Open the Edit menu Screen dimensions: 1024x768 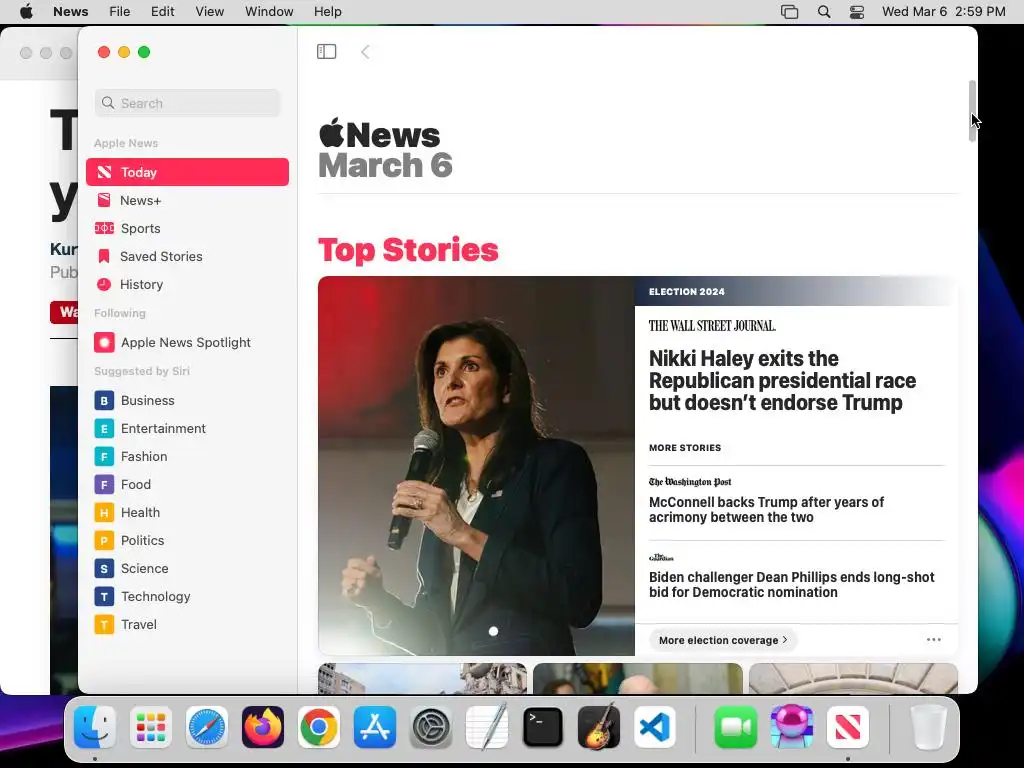pyautogui.click(x=163, y=12)
